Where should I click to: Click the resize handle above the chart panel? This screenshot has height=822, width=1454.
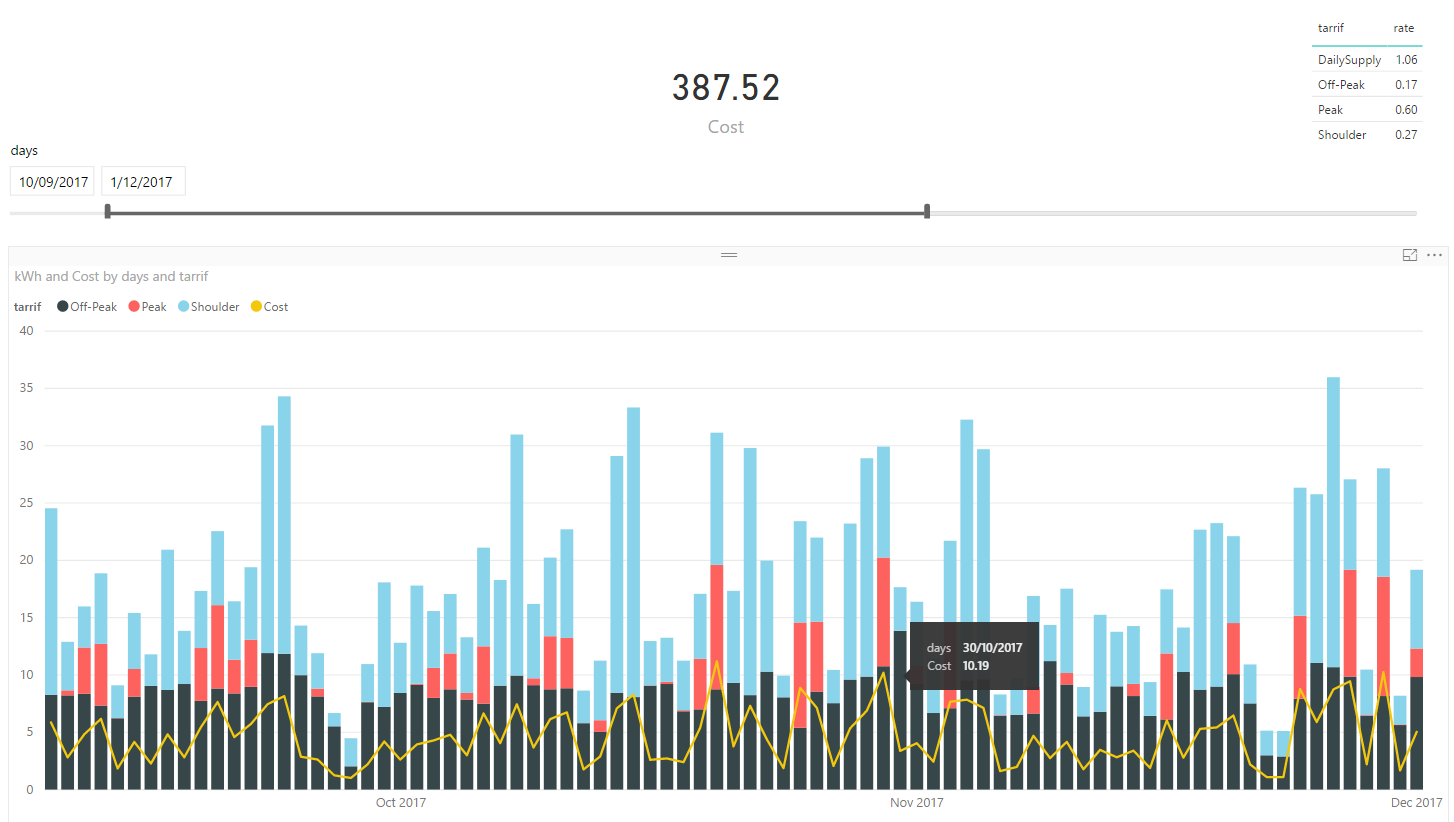[728, 255]
